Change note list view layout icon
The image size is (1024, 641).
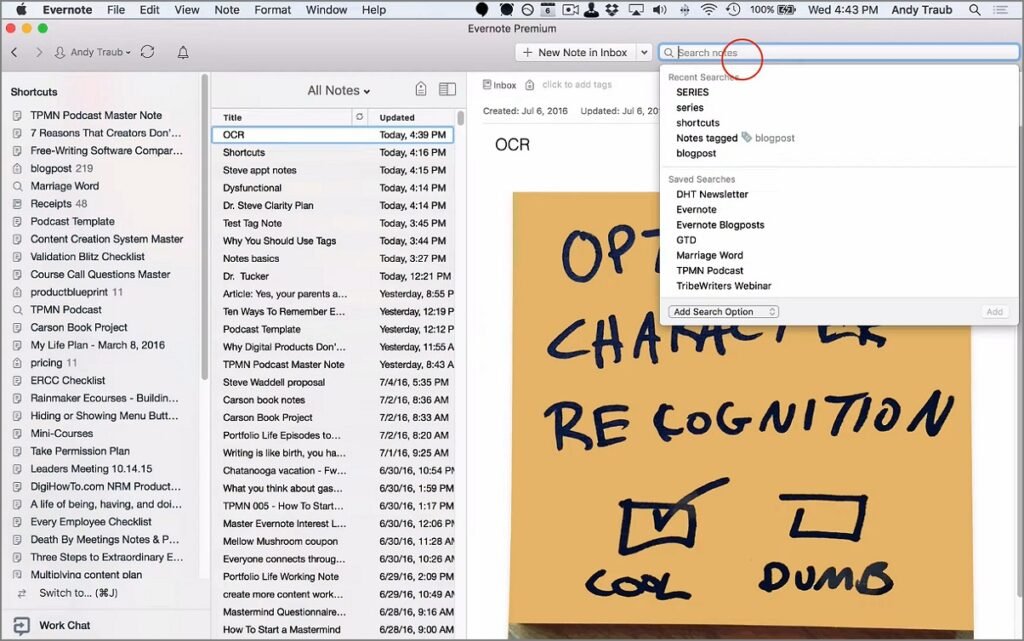point(447,89)
